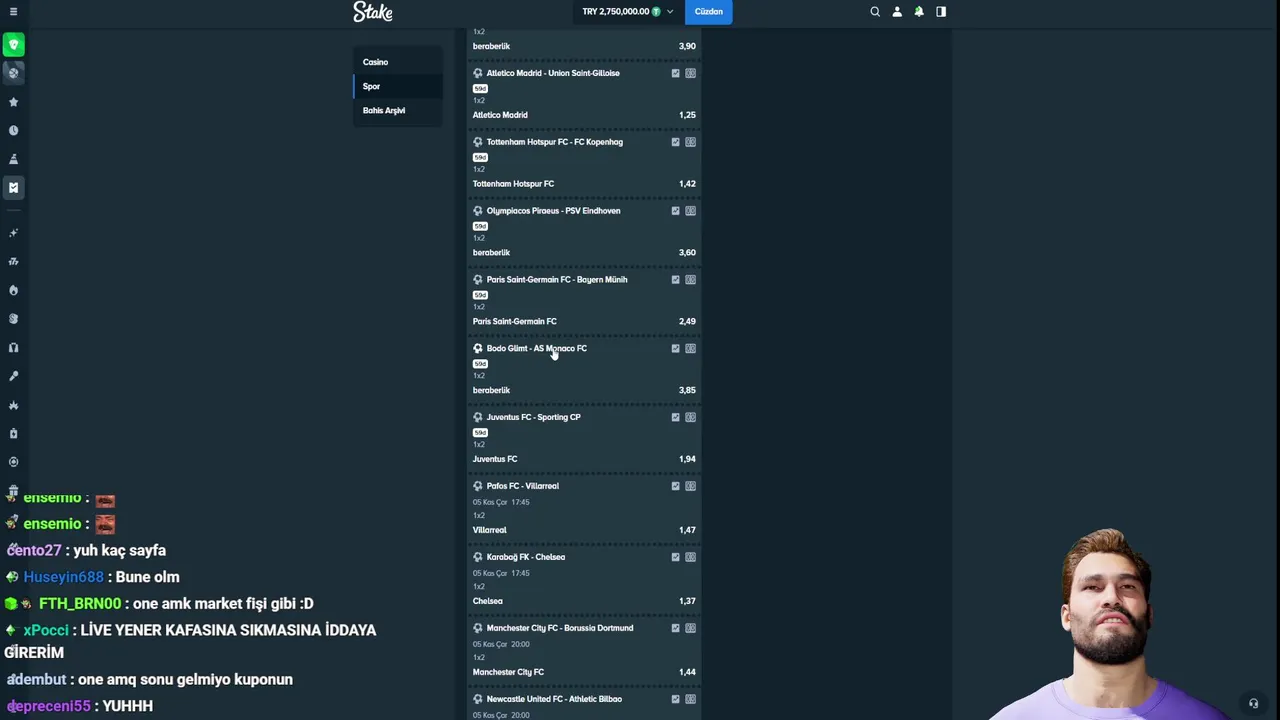Open statistics icon for Tottenham Hotspur match
The image size is (1280, 720).
pyautogui.click(x=675, y=142)
